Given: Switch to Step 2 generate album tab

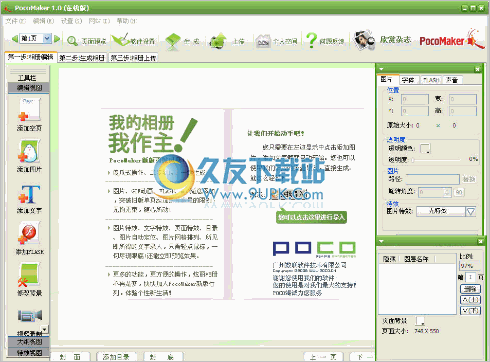Looking at the screenshot, I should [82, 58].
